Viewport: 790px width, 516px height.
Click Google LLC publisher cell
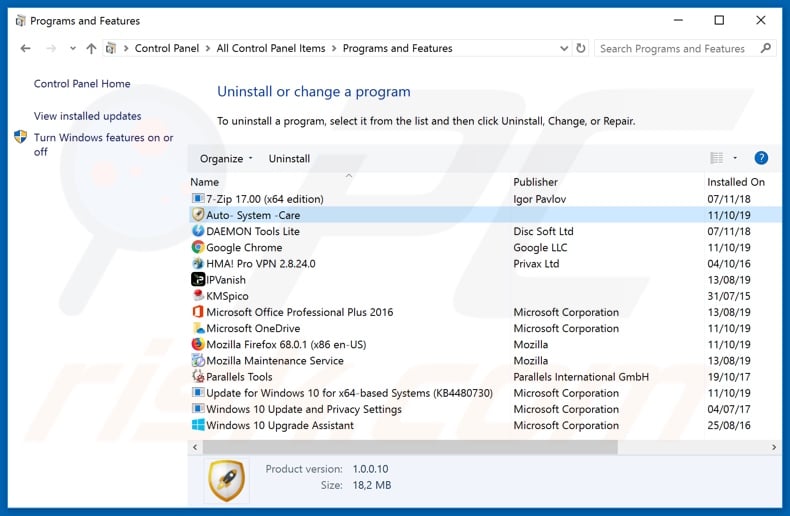(x=540, y=247)
